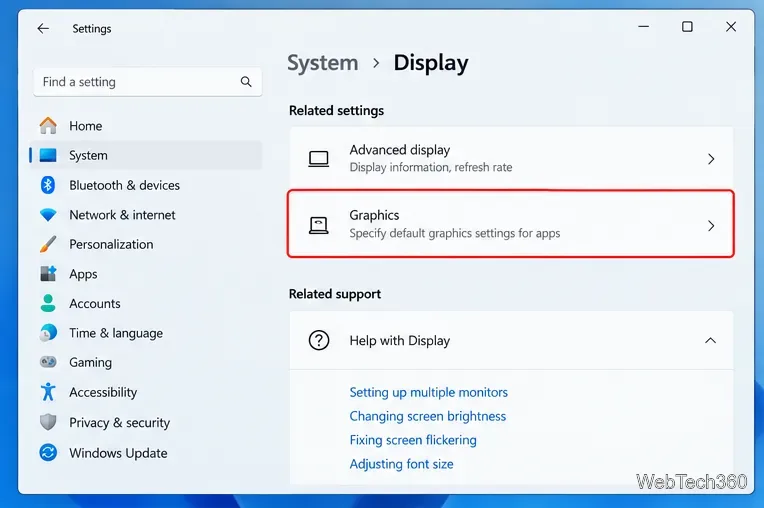Click the Accounts person icon
764x508 pixels.
click(x=48, y=303)
